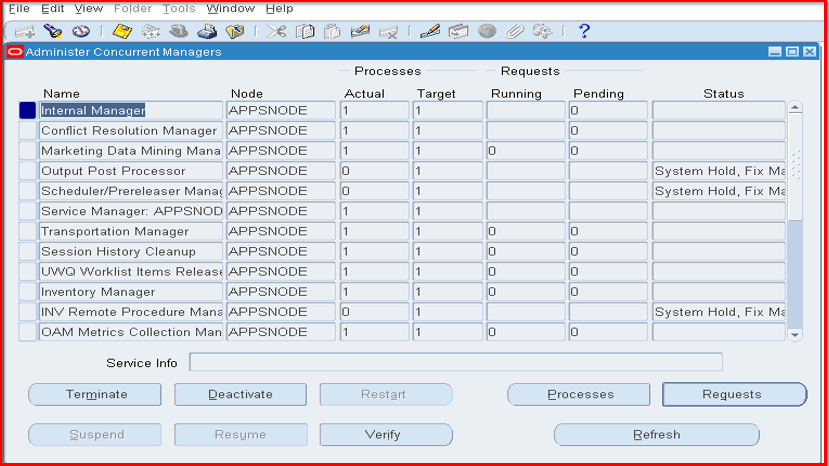This screenshot has height=466, width=829.
Task: Select the Output Post Processor row indicator
Action: click(27, 171)
